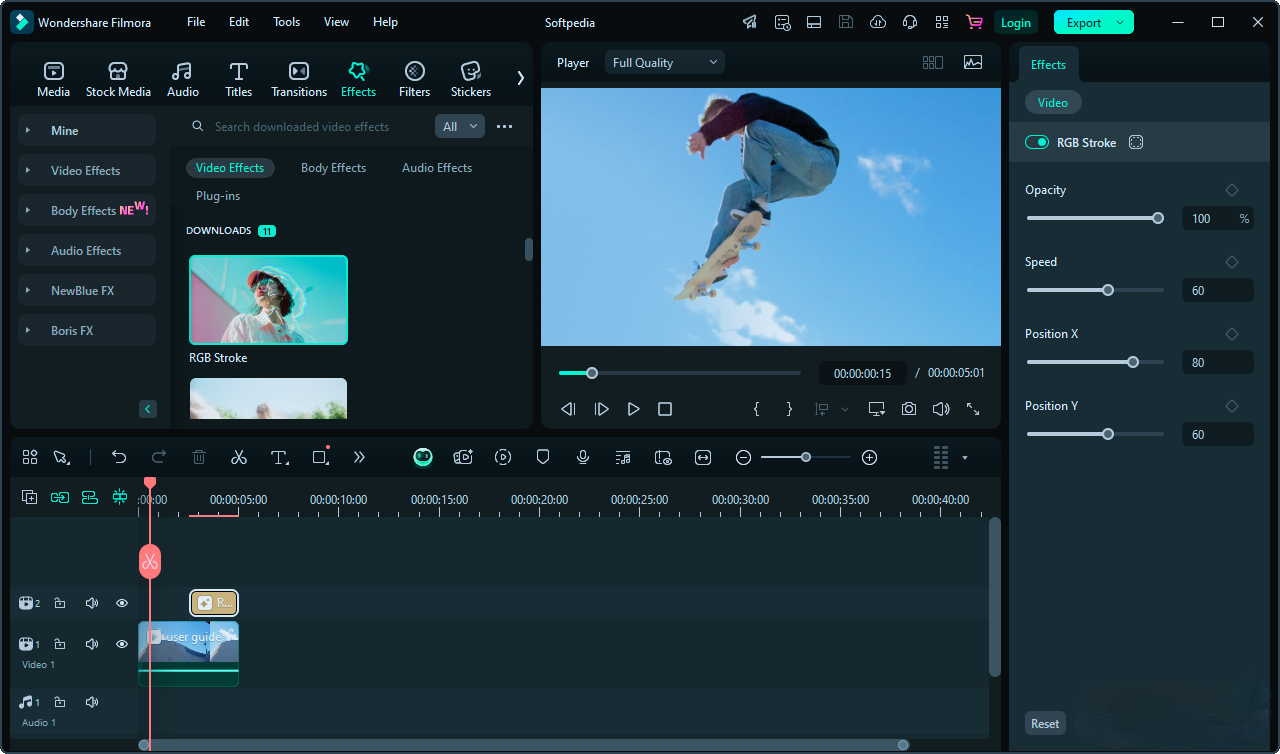Image resolution: width=1280 pixels, height=754 pixels.
Task: Disable the RGB Stroke effect toggle
Action: coord(1037,143)
